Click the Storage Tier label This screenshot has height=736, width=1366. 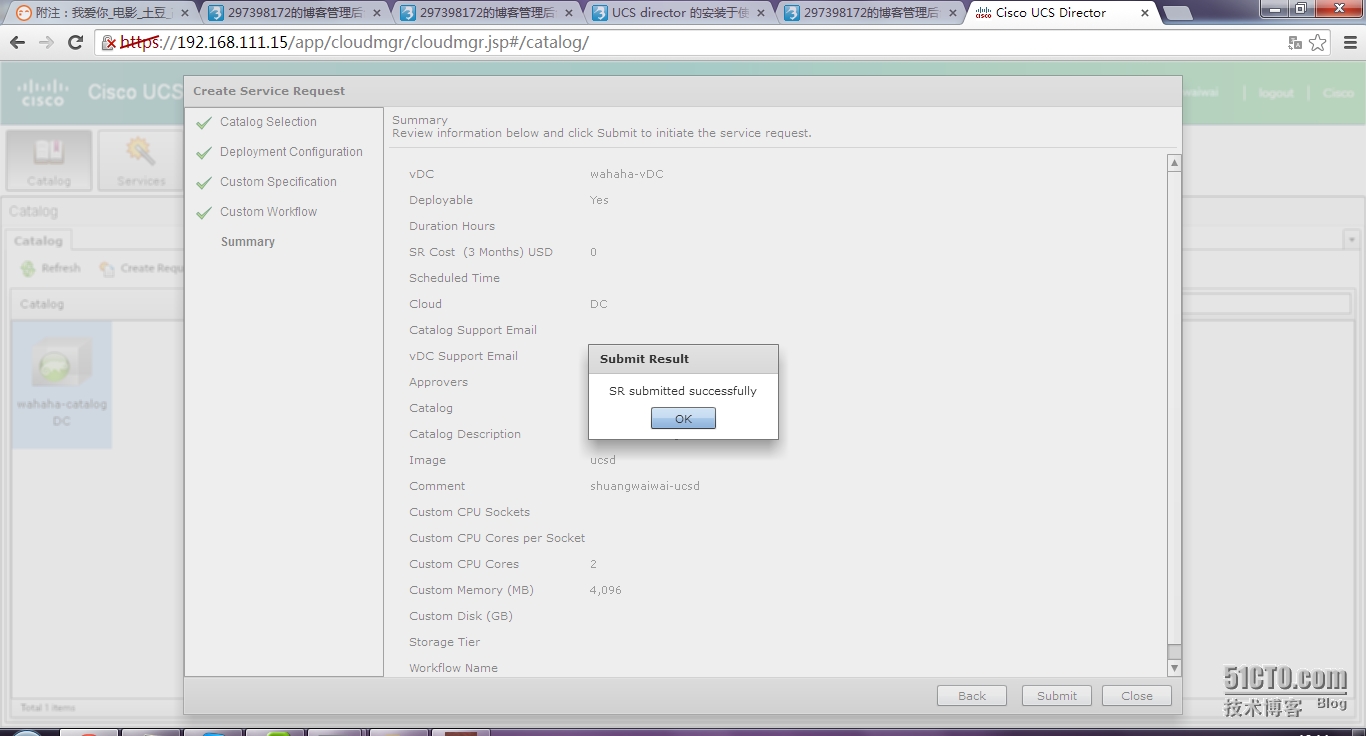pyautogui.click(x=444, y=642)
